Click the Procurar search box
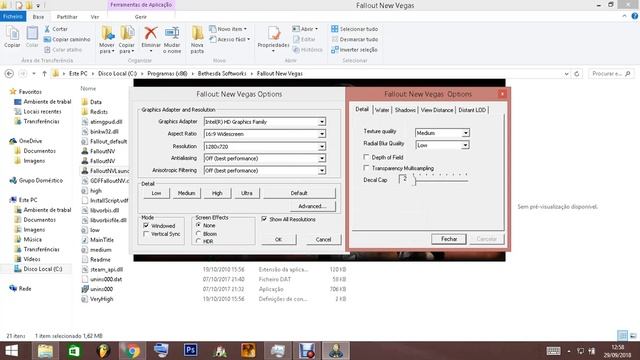Screen dimensions: 640x360 (x=611, y=73)
